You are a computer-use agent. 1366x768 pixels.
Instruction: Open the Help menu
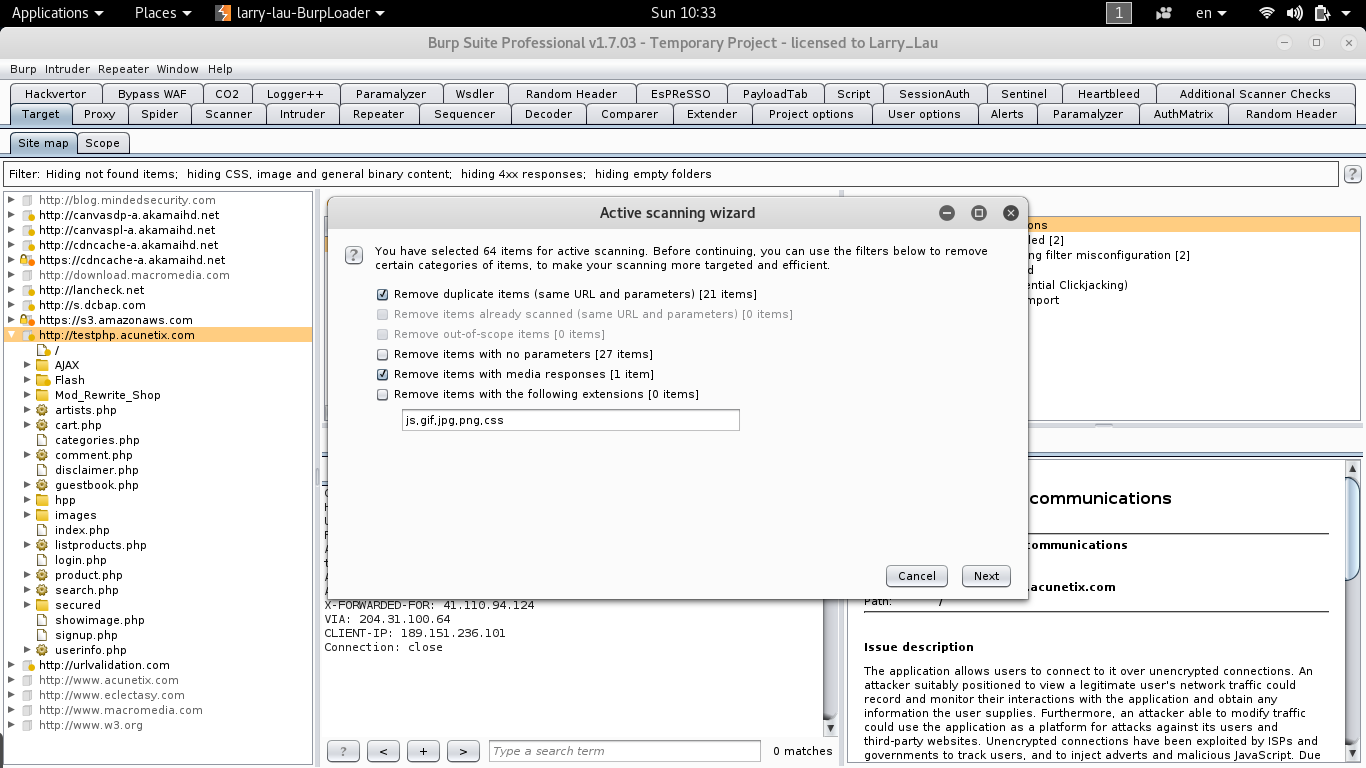tap(220, 69)
